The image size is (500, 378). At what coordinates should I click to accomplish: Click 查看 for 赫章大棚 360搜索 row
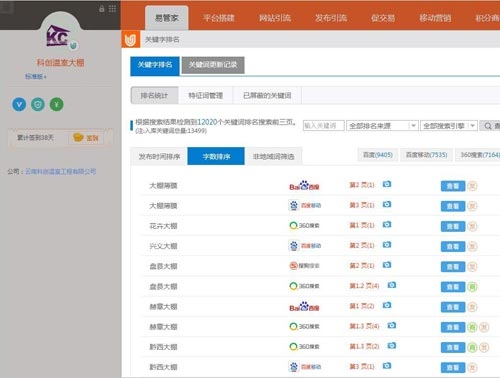[453, 327]
